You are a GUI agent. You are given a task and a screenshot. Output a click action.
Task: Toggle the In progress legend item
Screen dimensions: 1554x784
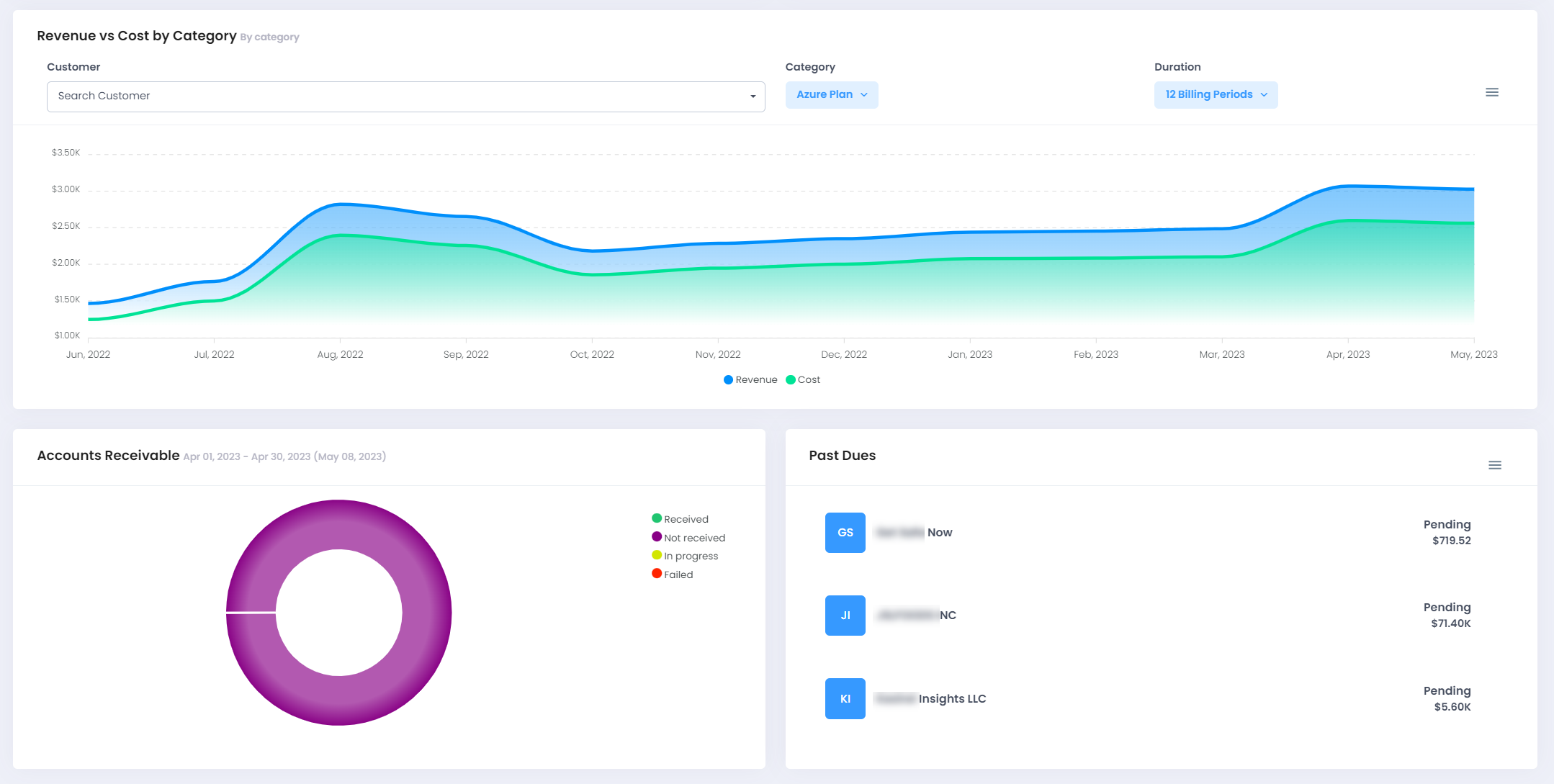coord(685,556)
